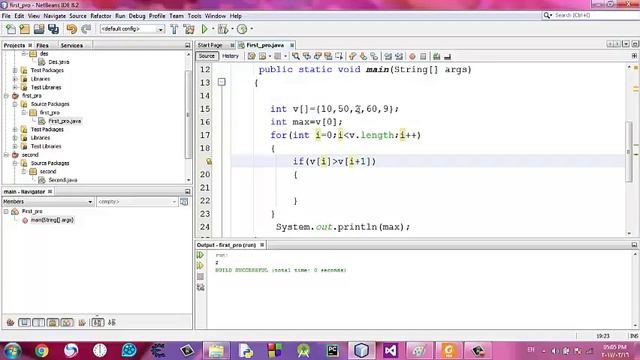Toggle Show Fields filter in Navigator
This screenshot has width=640, height=360.
point(24,322)
